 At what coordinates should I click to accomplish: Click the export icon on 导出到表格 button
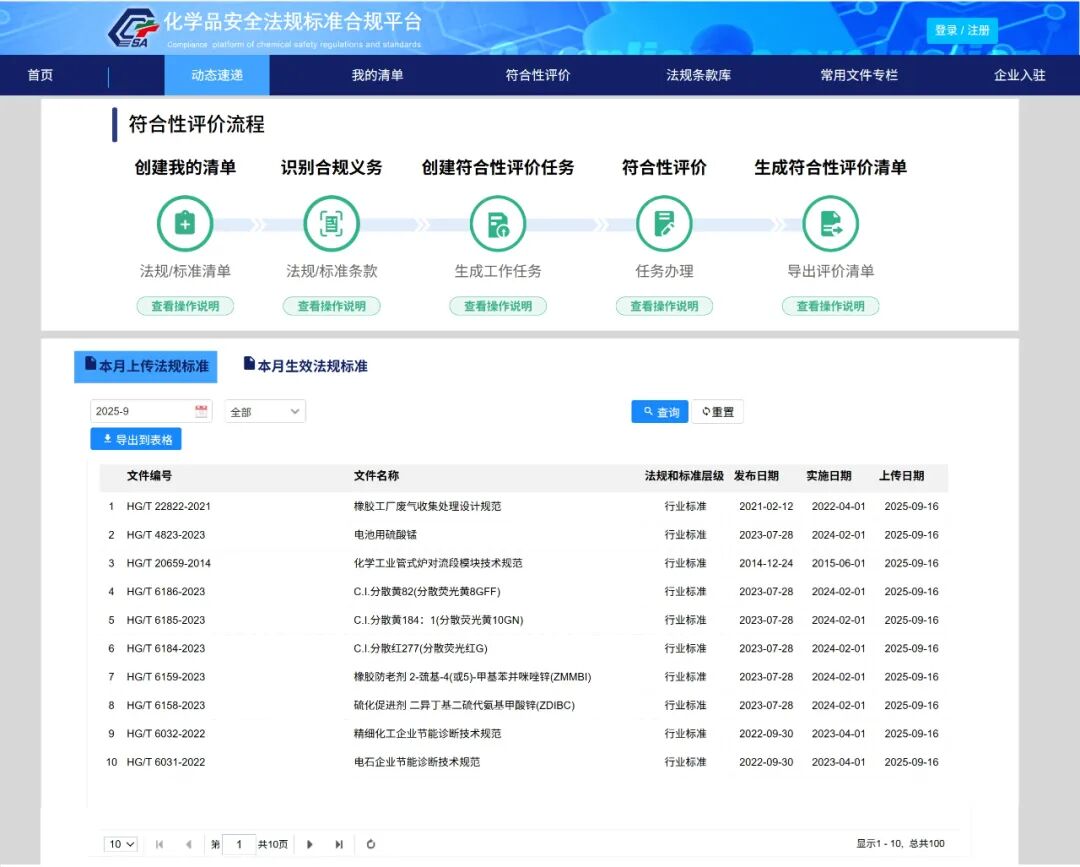pyautogui.click(x=108, y=439)
